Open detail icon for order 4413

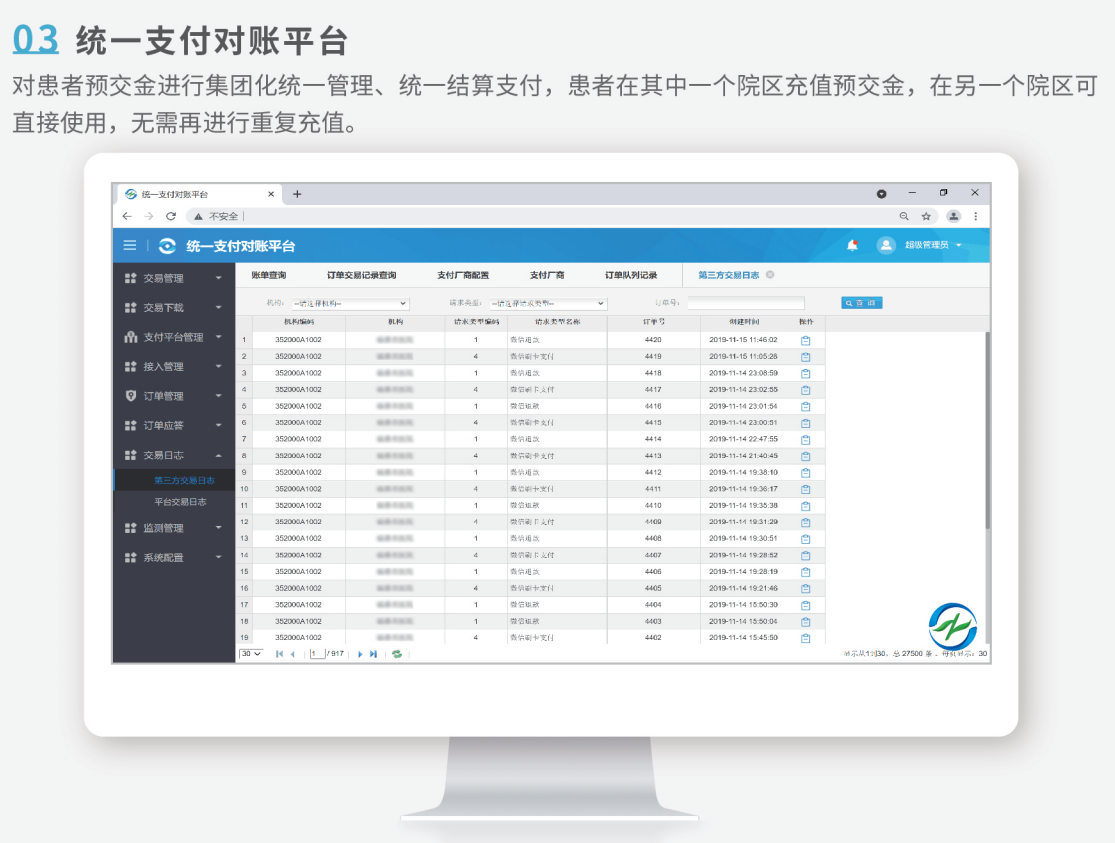pos(806,456)
